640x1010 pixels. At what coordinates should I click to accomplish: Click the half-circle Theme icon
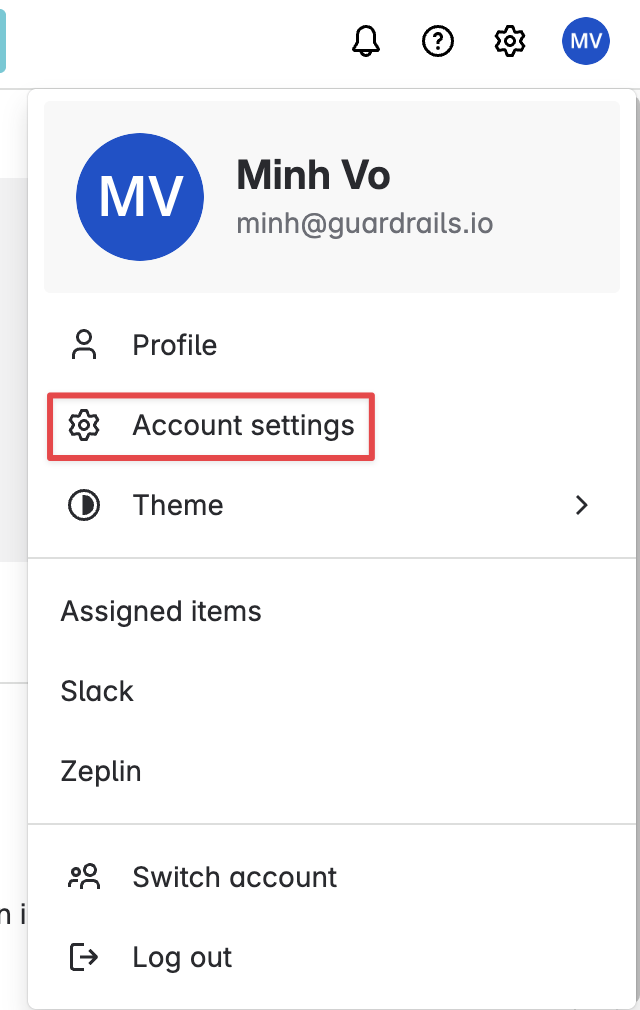pyautogui.click(x=84, y=505)
